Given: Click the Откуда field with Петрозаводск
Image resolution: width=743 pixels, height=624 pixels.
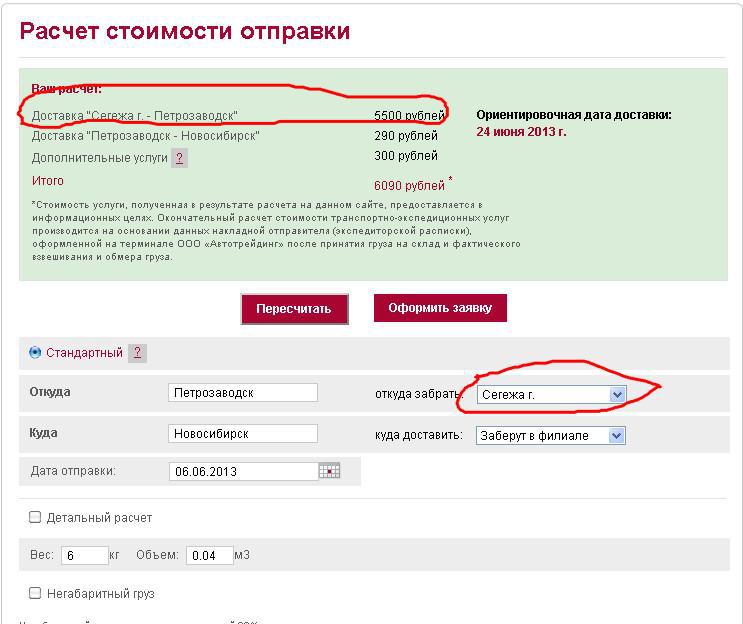Looking at the screenshot, I should (x=243, y=393).
